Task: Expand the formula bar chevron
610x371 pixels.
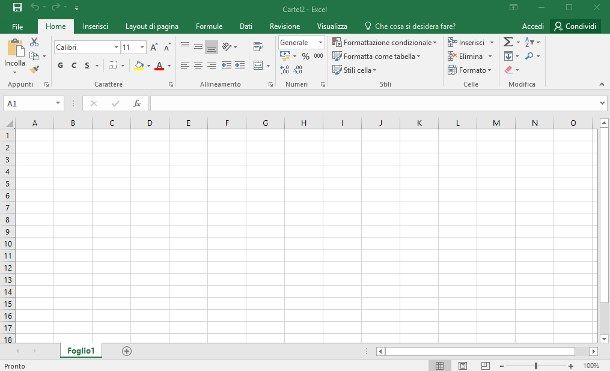Action: [x=602, y=103]
